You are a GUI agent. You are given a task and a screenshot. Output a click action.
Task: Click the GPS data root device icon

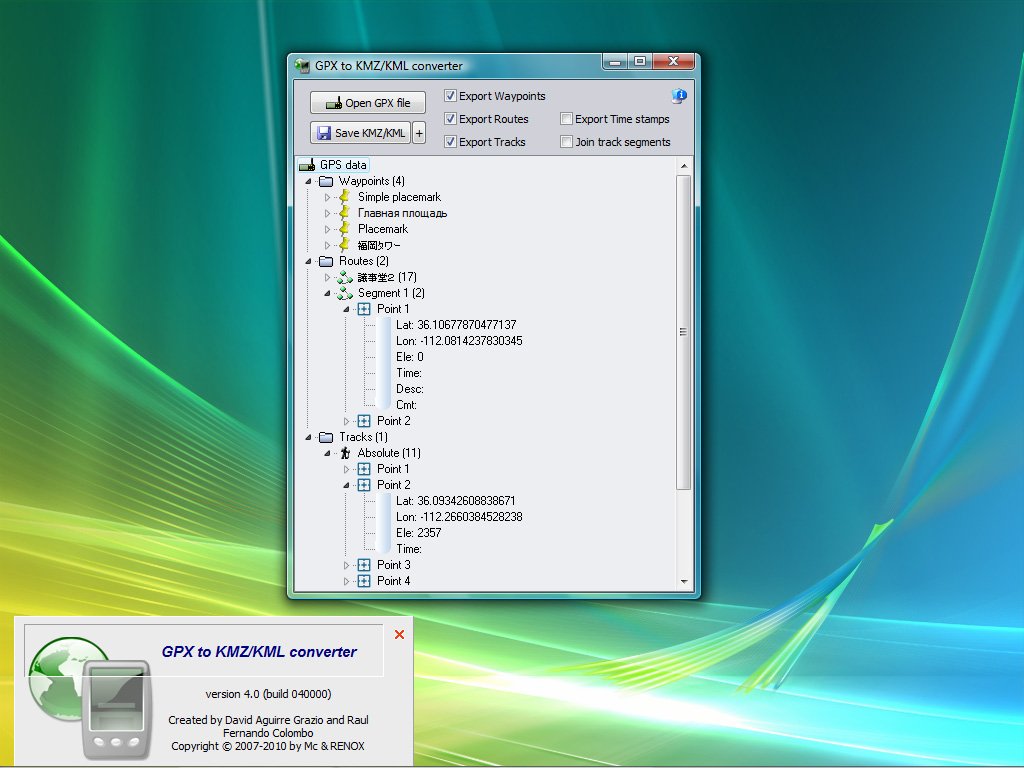(307, 165)
